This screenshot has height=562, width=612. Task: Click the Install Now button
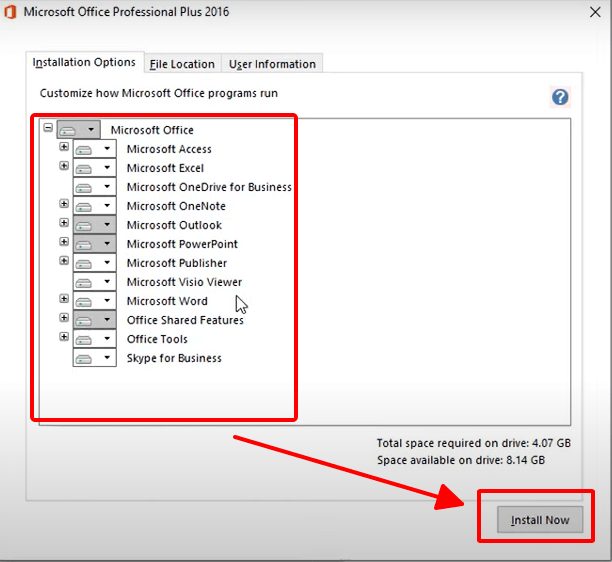click(540, 519)
